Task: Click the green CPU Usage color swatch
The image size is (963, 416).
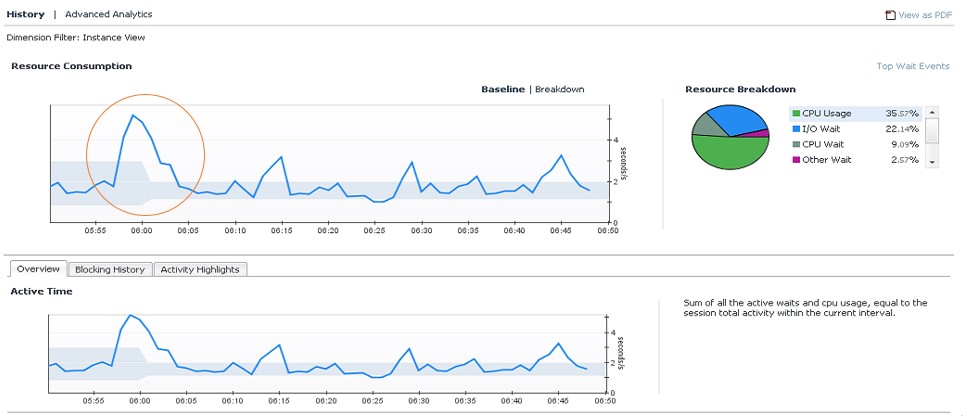Action: pyautogui.click(x=796, y=114)
